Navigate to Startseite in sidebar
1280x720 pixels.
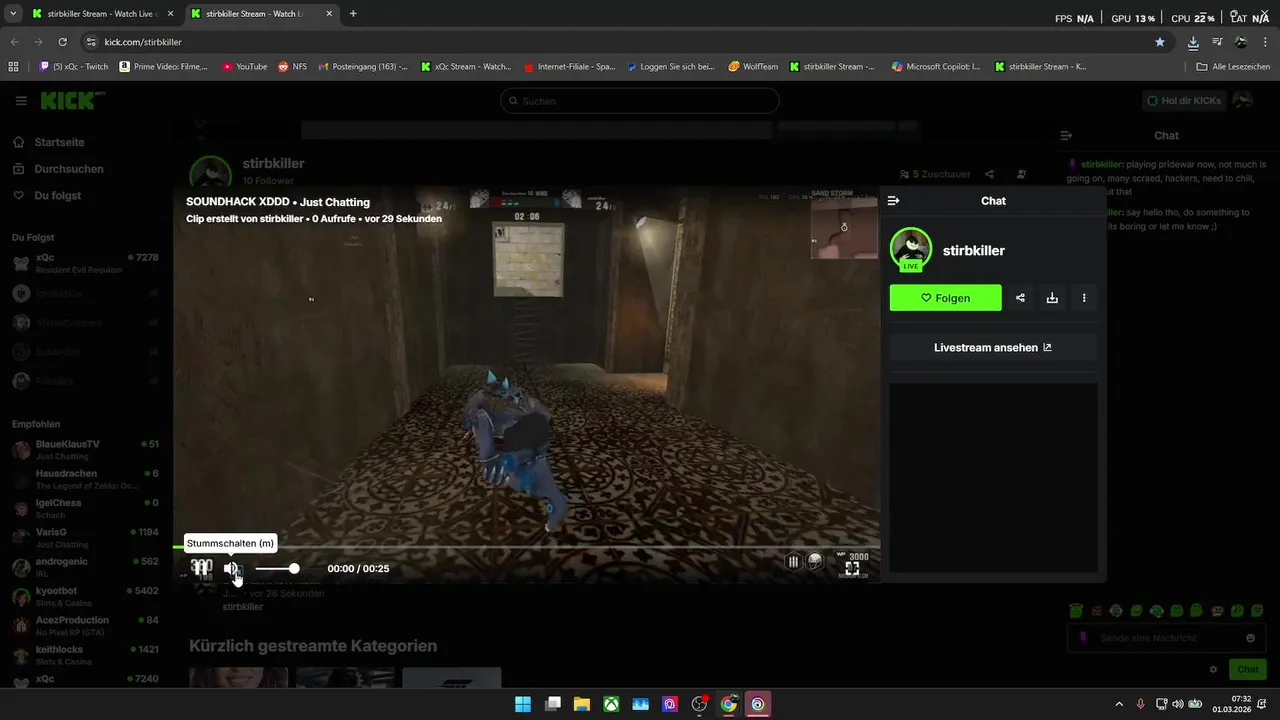coord(59,143)
